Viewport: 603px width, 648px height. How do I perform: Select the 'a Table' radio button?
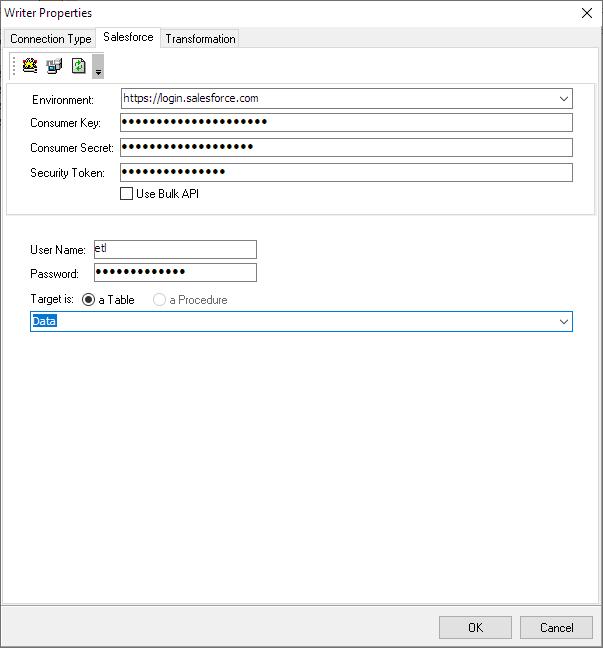(88, 300)
